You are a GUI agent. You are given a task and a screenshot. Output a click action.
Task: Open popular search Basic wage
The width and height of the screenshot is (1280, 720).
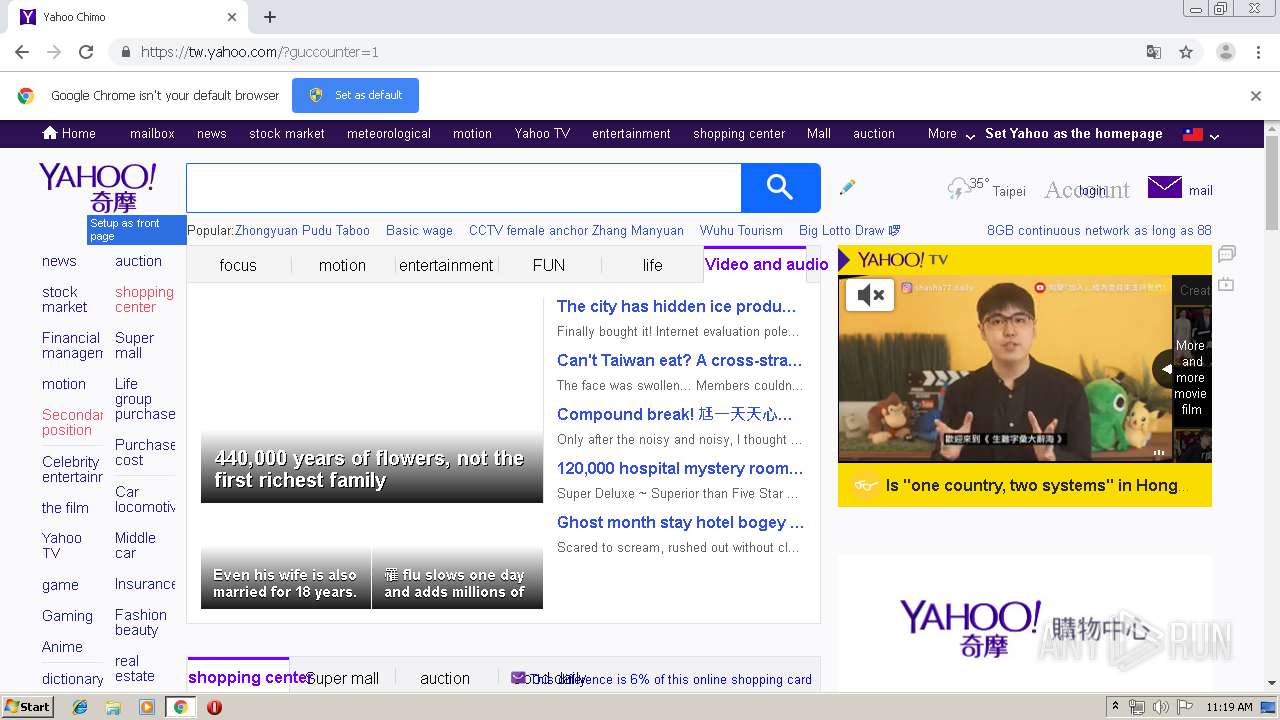tap(419, 230)
